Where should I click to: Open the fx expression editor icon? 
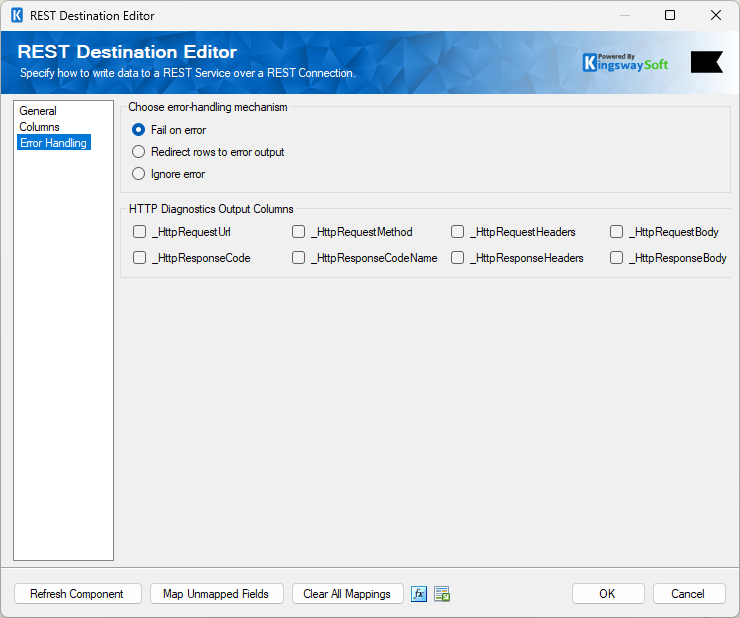tap(419, 594)
